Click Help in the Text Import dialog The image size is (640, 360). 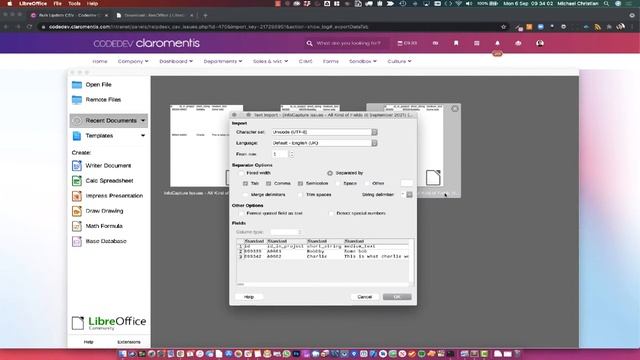pyautogui.click(x=249, y=297)
